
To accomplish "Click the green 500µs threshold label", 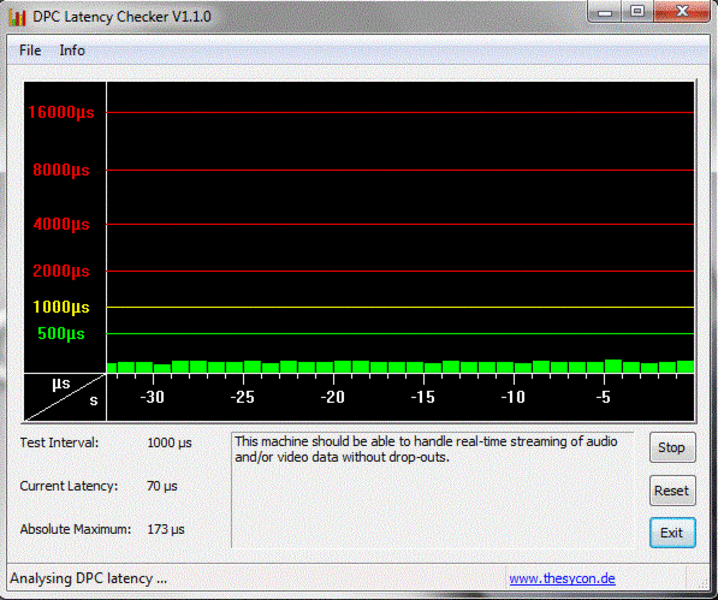I will [x=61, y=334].
